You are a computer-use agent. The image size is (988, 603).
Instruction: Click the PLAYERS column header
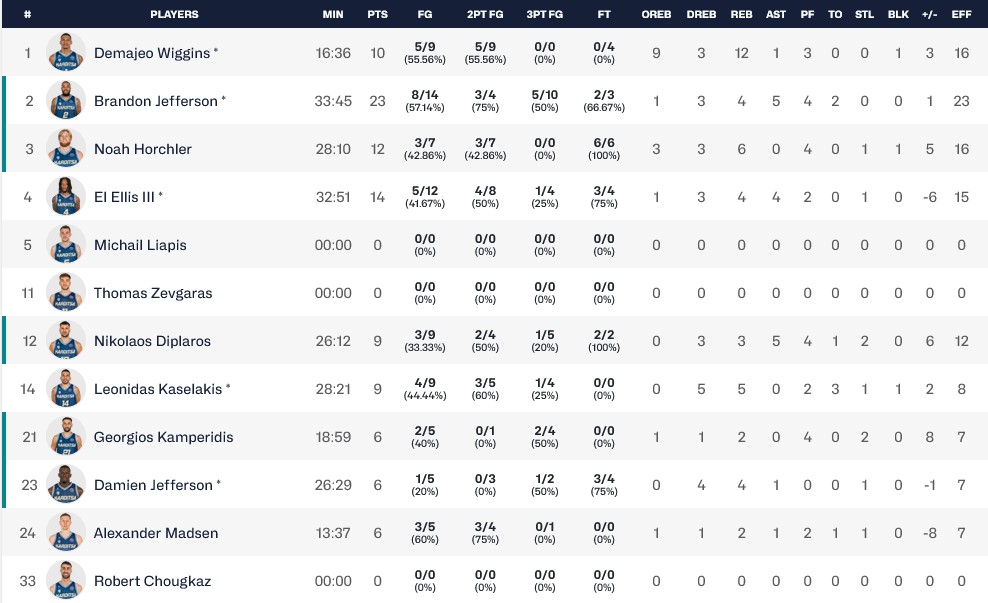pyautogui.click(x=174, y=15)
